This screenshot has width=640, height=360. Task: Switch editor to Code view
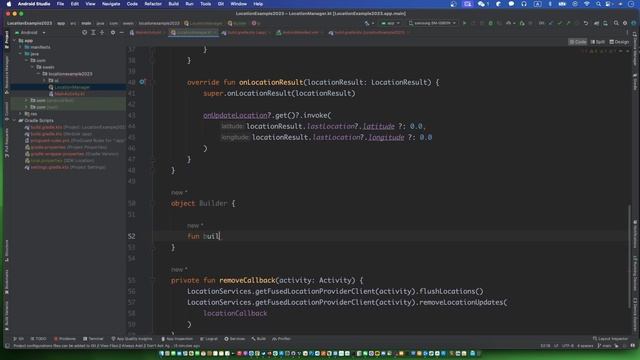click(x=578, y=42)
